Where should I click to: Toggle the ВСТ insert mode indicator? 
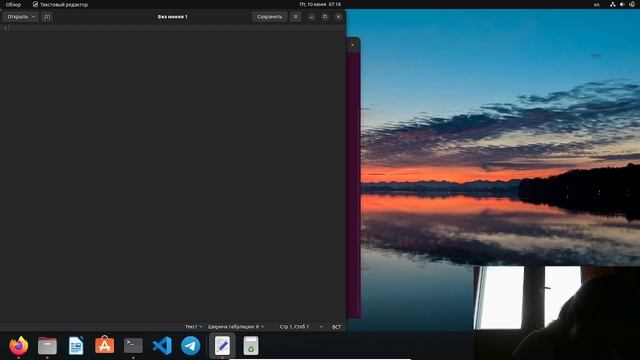tap(336, 327)
